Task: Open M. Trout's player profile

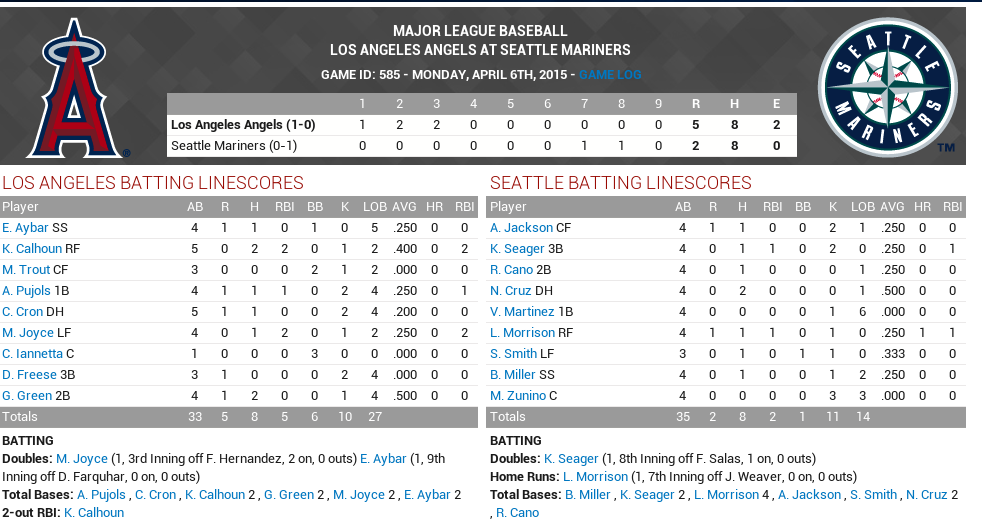Action: [x=26, y=270]
